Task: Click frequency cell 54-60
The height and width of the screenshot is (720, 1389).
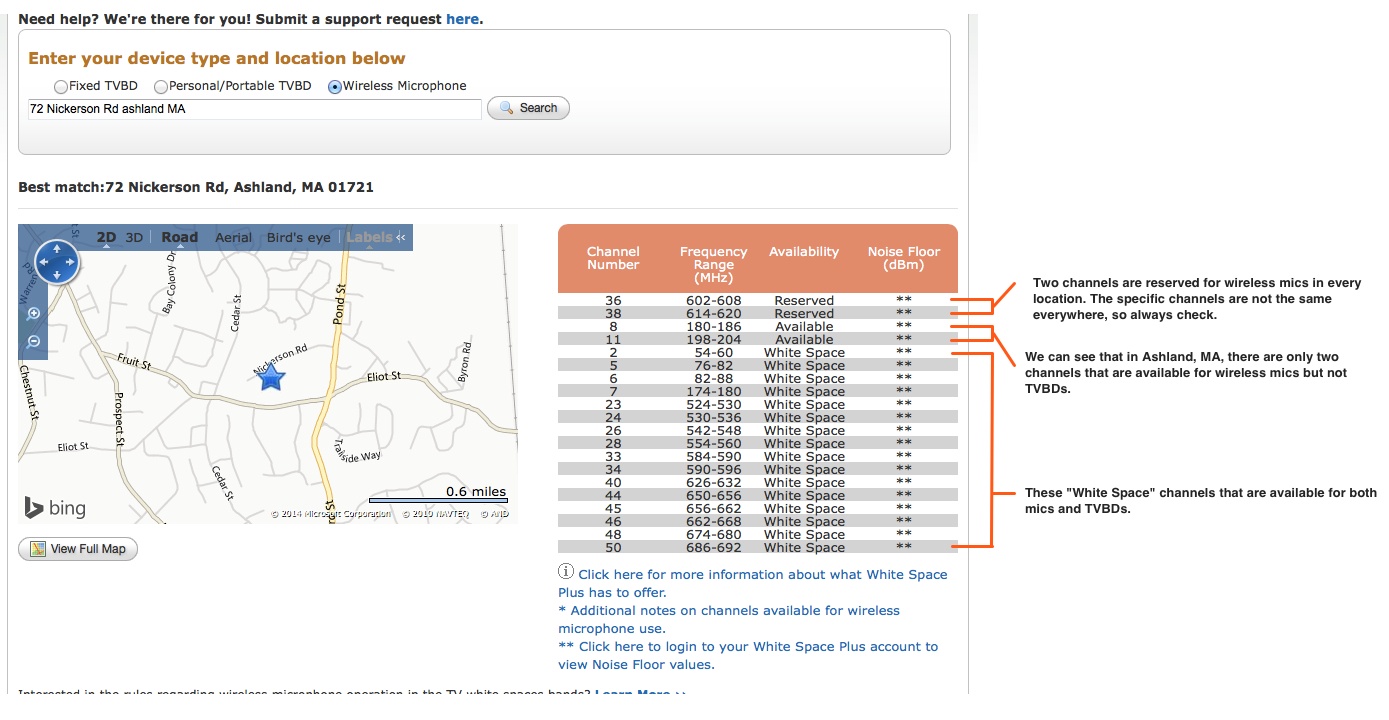Action: (713, 352)
